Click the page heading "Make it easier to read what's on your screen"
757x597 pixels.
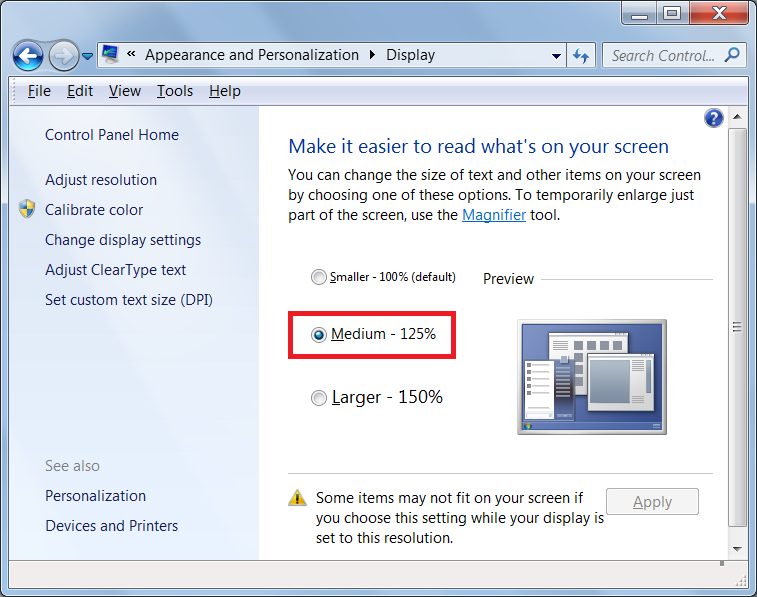[x=478, y=146]
